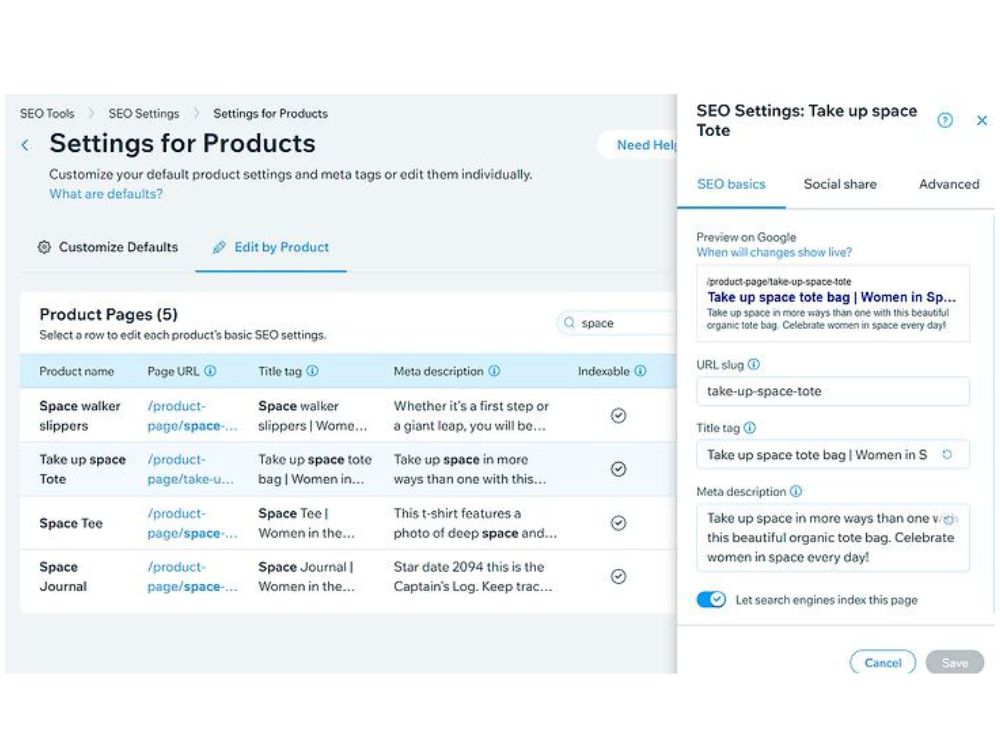Click the Space Journal title tag cell
1000x750 pixels.
[x=306, y=577]
